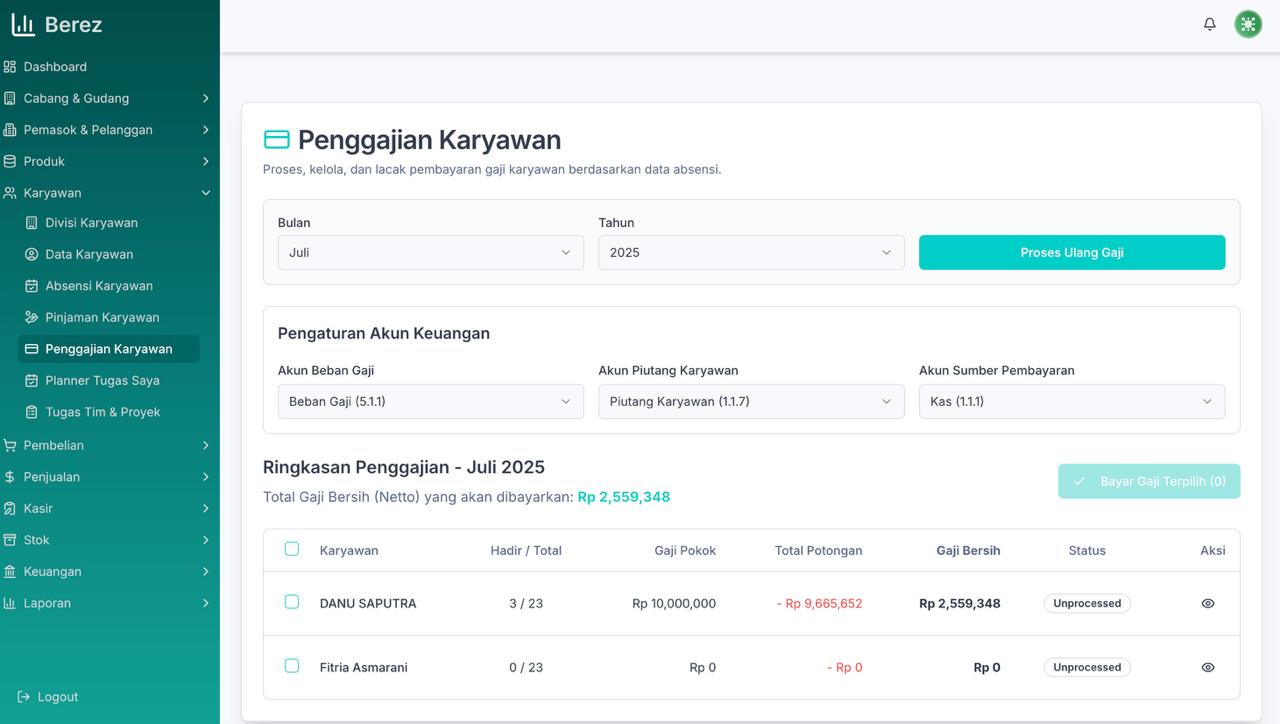Click the Proses Ulang Gaji button
This screenshot has width=1280, height=724.
1072,252
